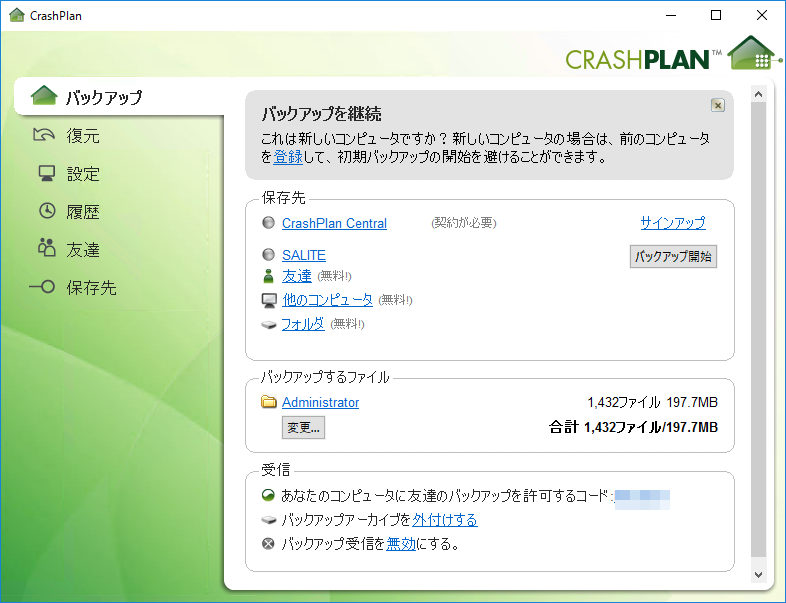
Task: Switch to the 復元 restore tab
Action: pos(83,136)
